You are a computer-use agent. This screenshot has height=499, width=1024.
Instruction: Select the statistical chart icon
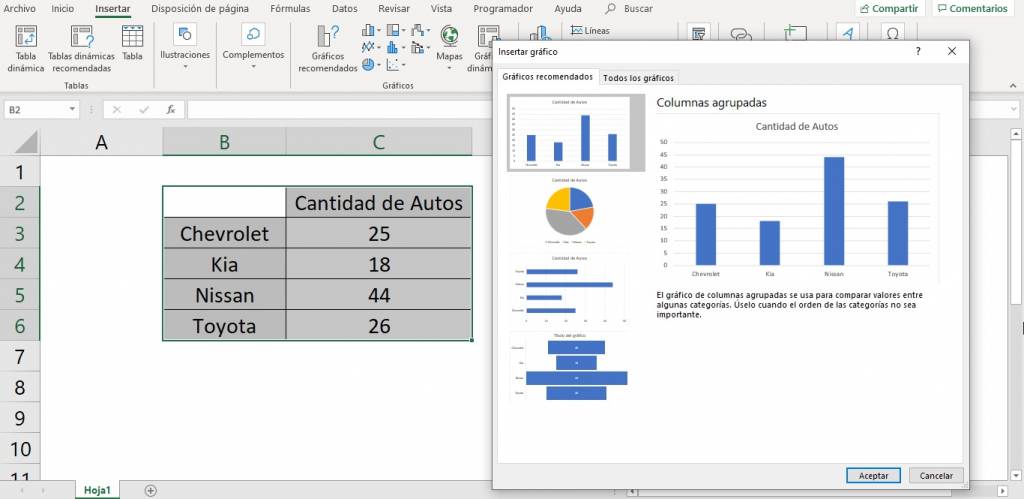pyautogui.click(x=392, y=47)
